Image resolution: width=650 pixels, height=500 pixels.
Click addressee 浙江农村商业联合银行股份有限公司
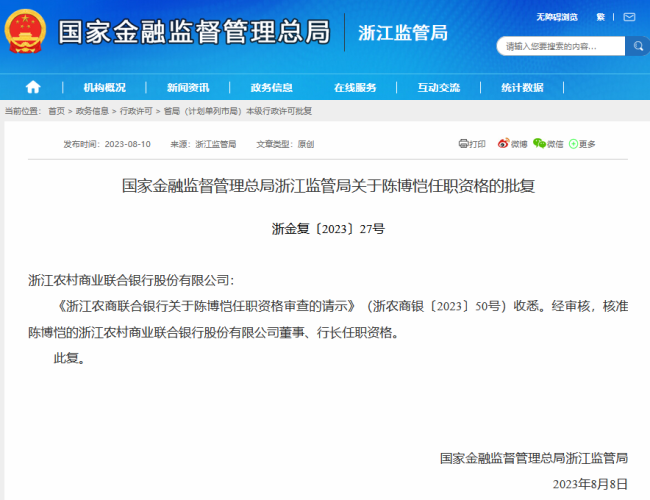(x=129, y=280)
